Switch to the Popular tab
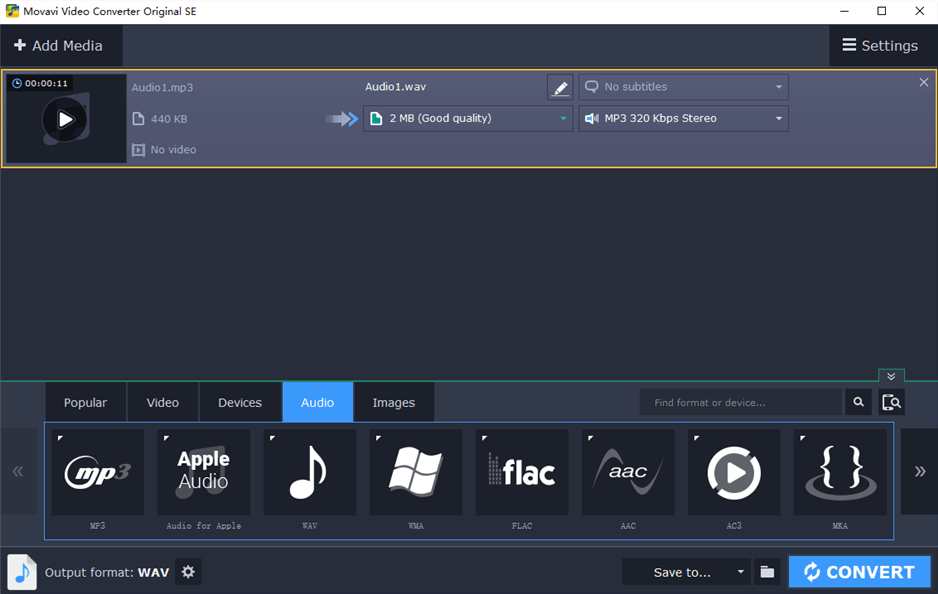Image resolution: width=938 pixels, height=594 pixels. pyautogui.click(x=86, y=403)
